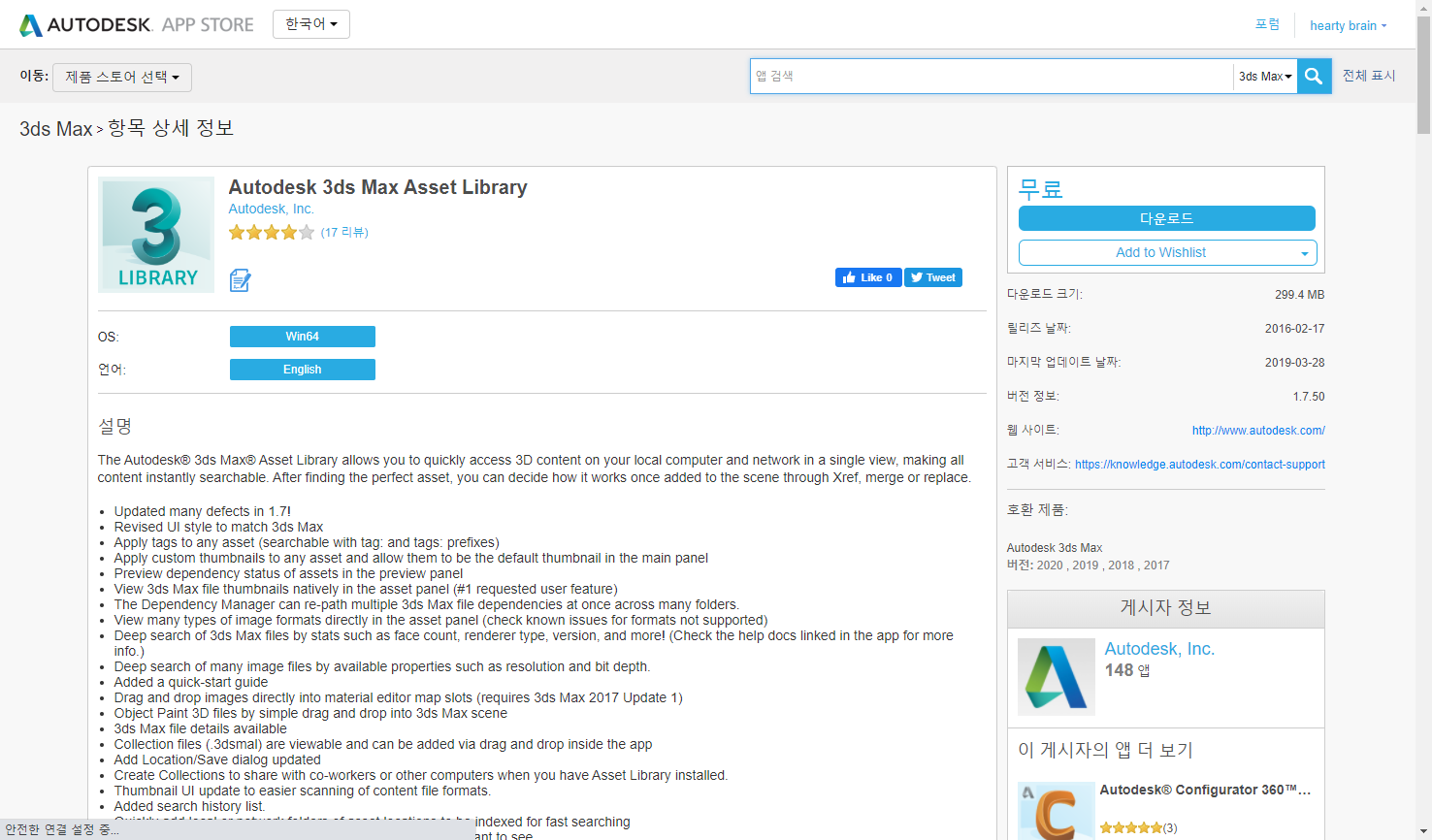Click the 299.4 MB download size
Image resolution: width=1432 pixels, height=840 pixels.
[1300, 295]
